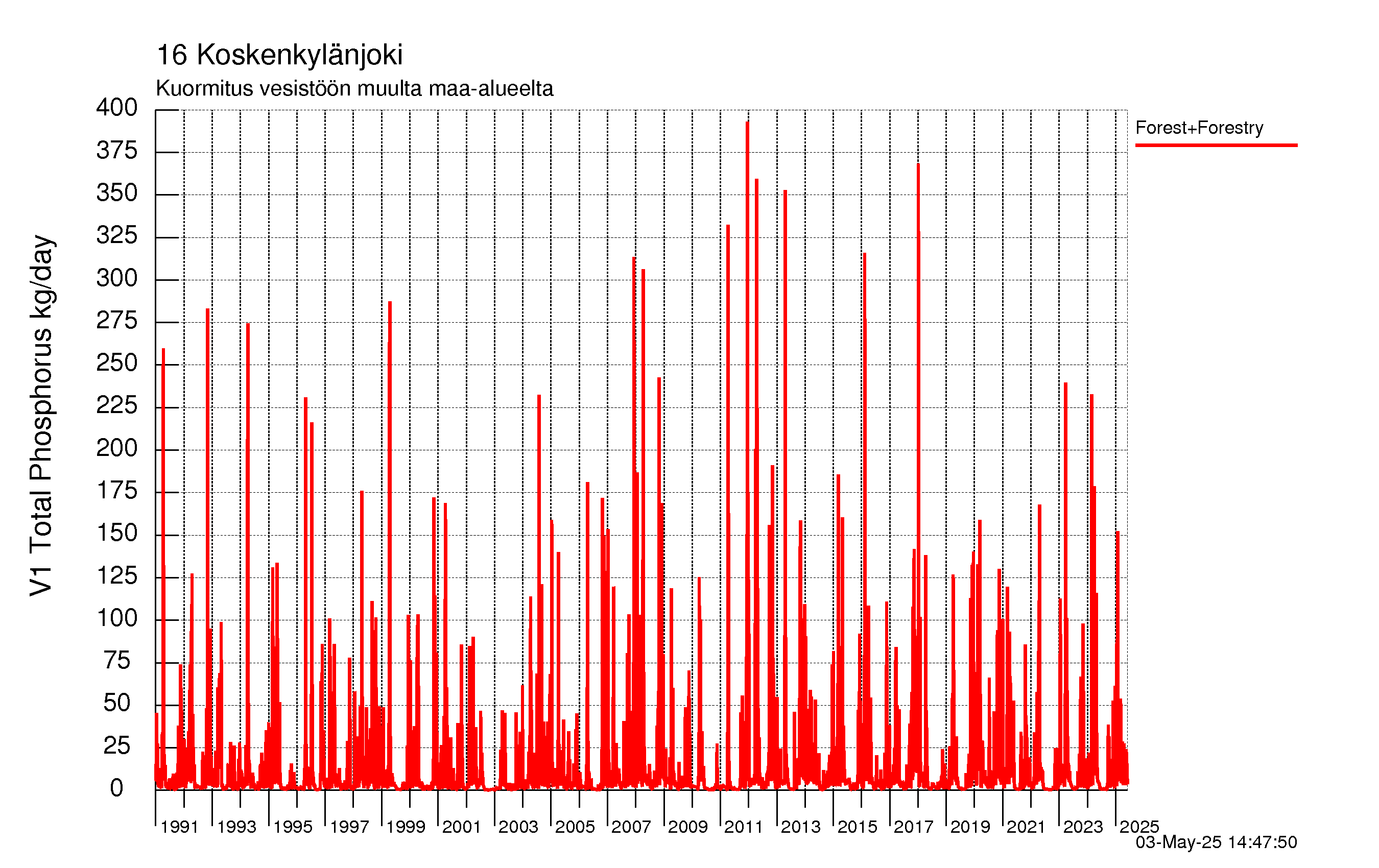This screenshot has width=1379, height=868.
Task: Click x-axis year label 2025
Action: coord(1139,827)
